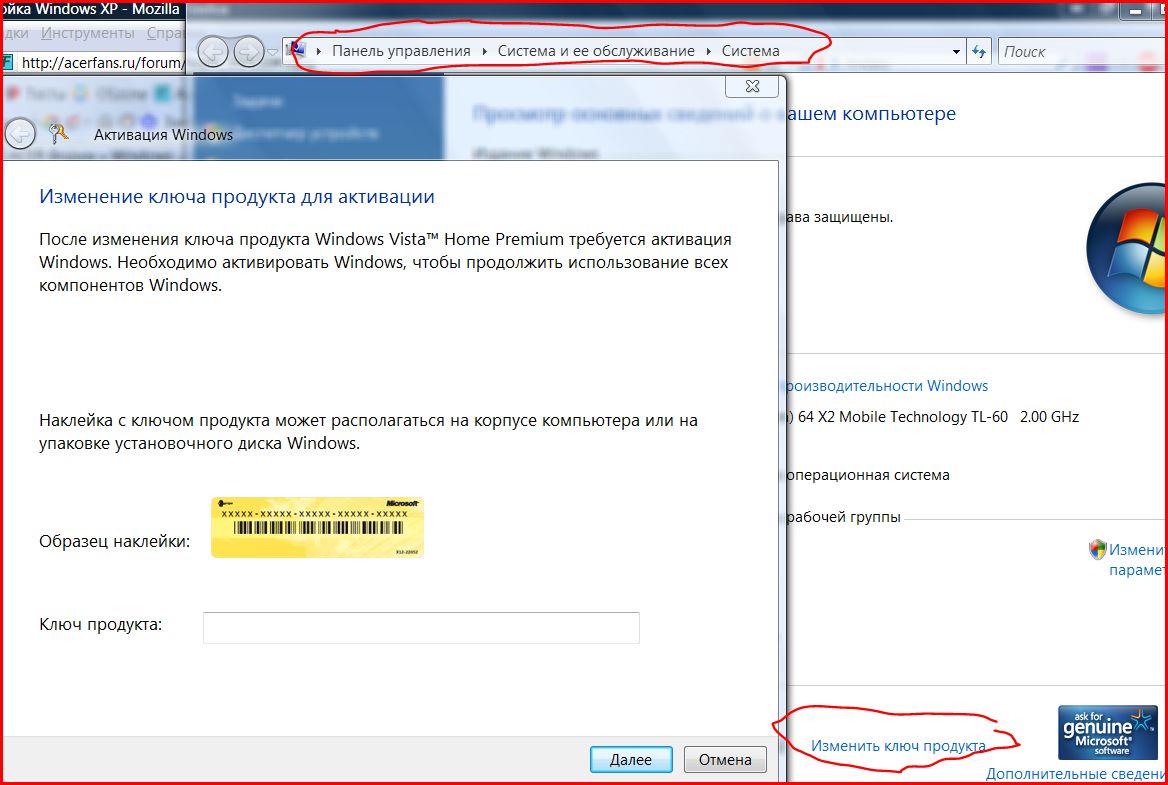The width and height of the screenshot is (1168, 785).
Task: Click Изменить ключ продукта link
Action: (898, 746)
